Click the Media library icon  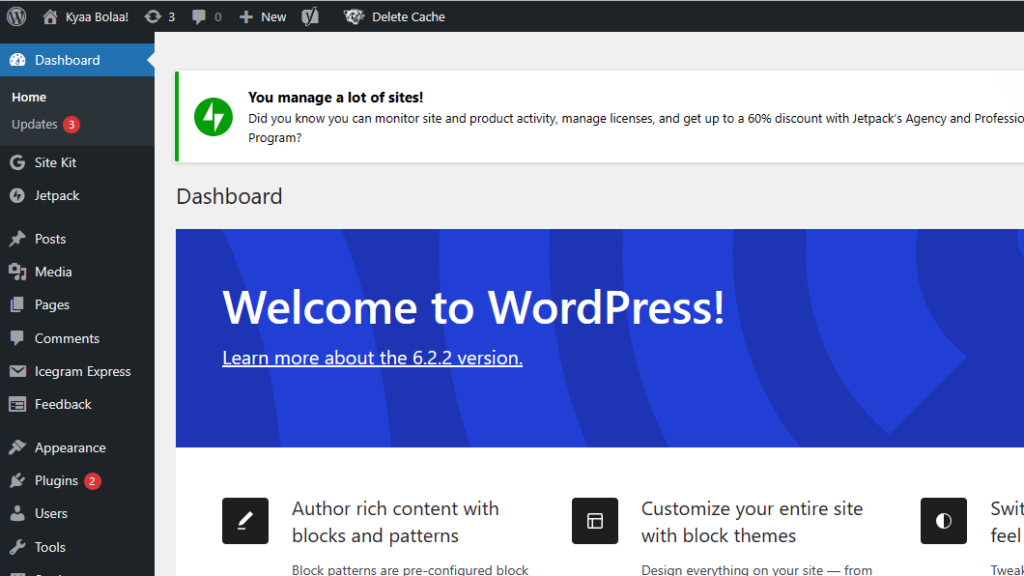click(18, 272)
